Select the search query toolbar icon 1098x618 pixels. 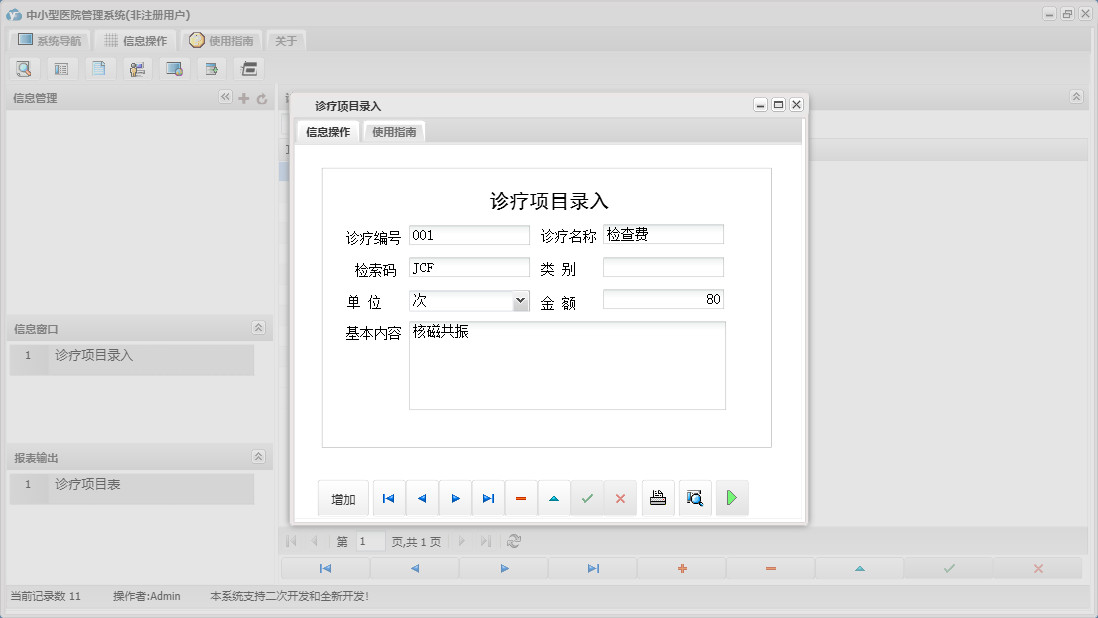click(x=25, y=69)
